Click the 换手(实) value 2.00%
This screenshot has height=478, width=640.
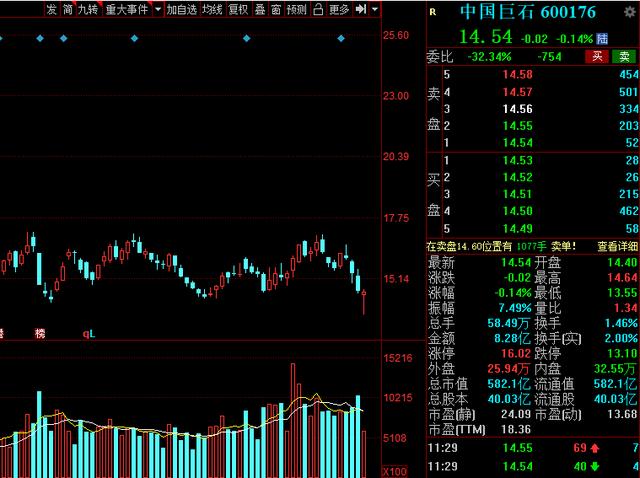coord(621,338)
